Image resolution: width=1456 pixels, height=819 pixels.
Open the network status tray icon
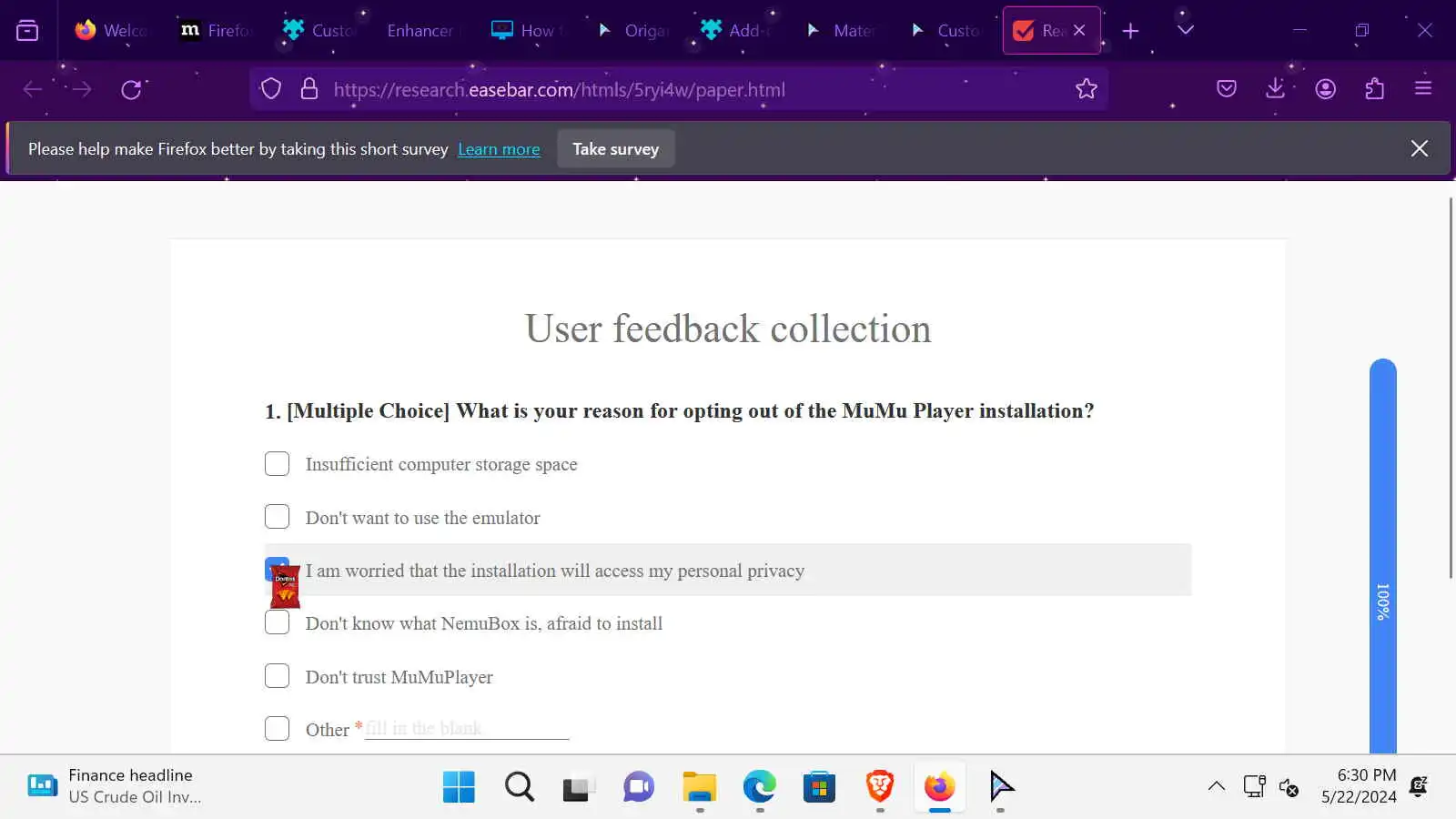click(1255, 786)
